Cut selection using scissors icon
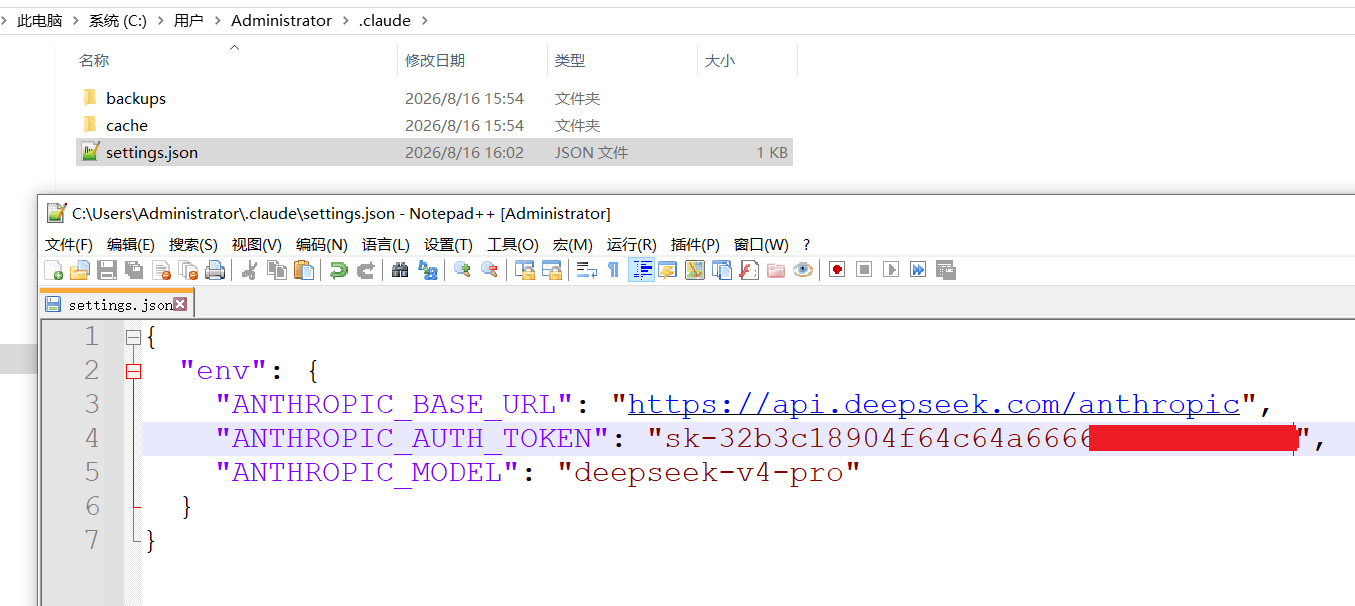This screenshot has height=606, width=1355. tap(250, 270)
